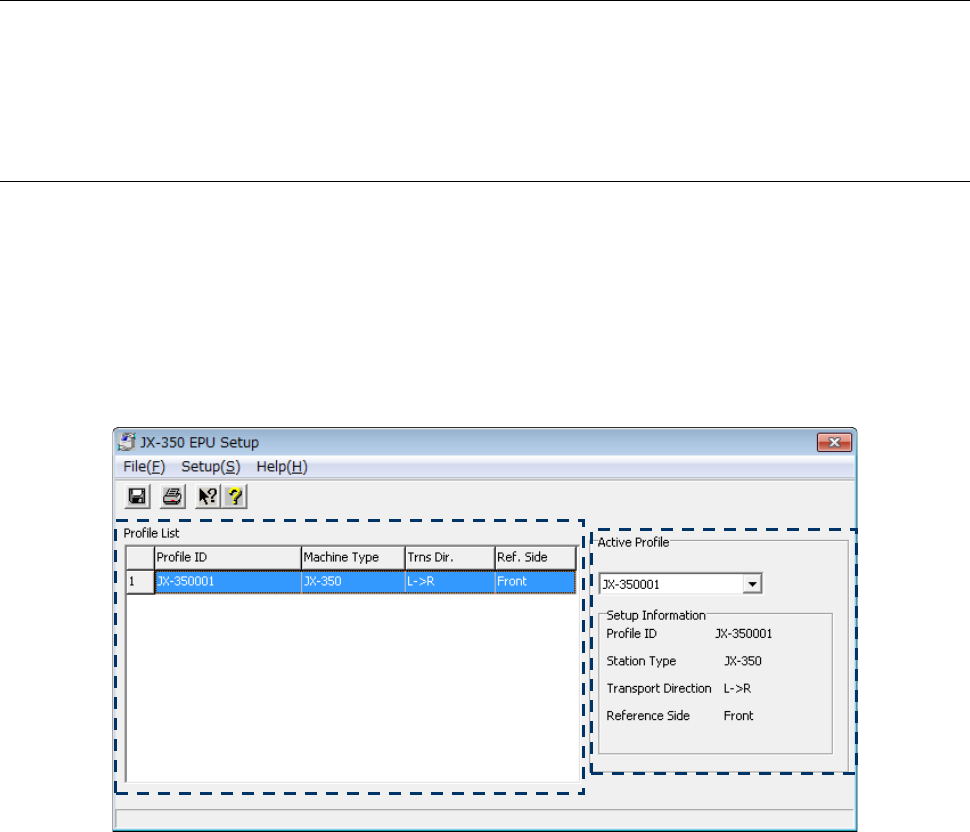Close the JX-350 EPU Setup window

click(834, 442)
